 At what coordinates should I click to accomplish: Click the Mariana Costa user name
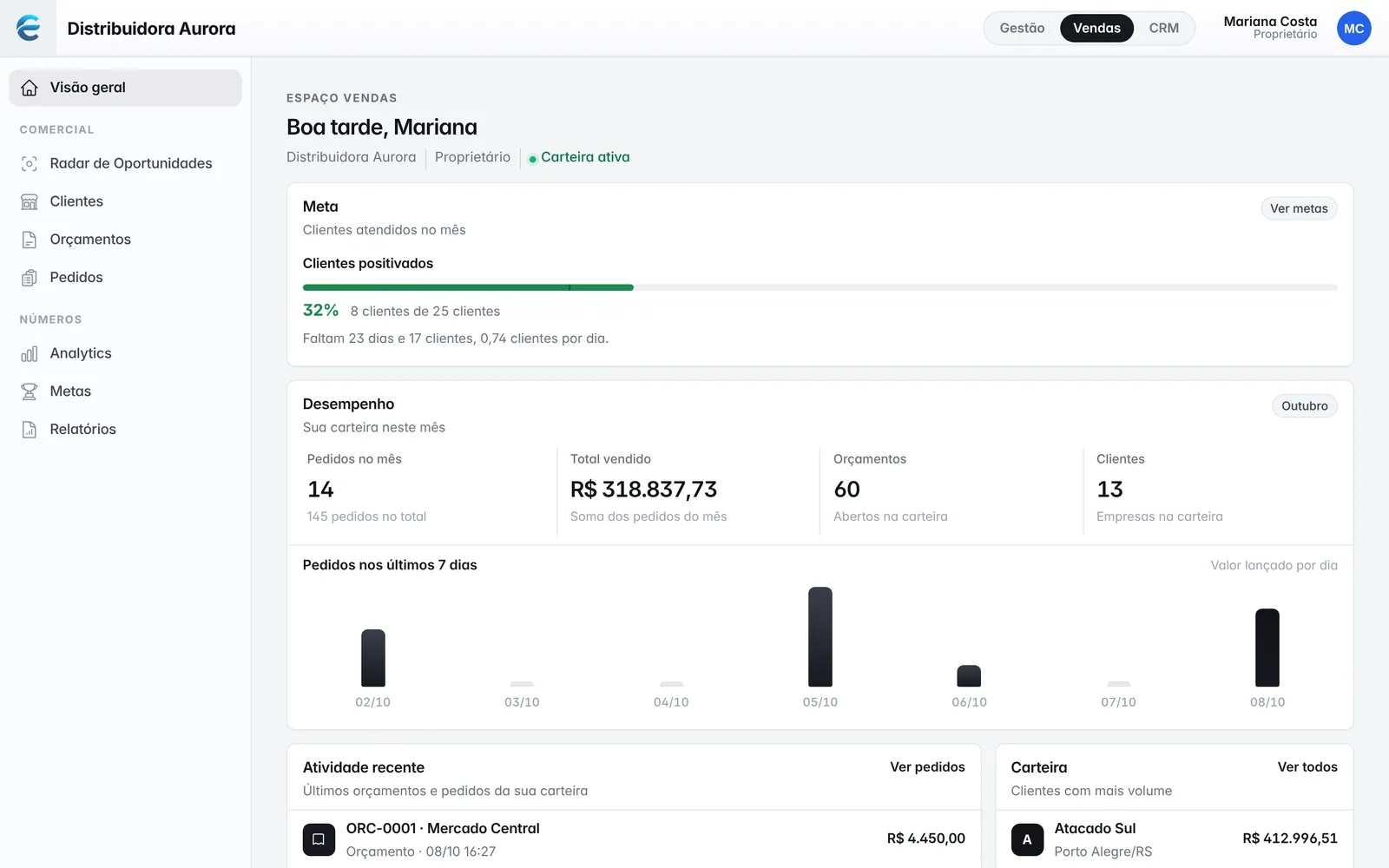click(1270, 22)
